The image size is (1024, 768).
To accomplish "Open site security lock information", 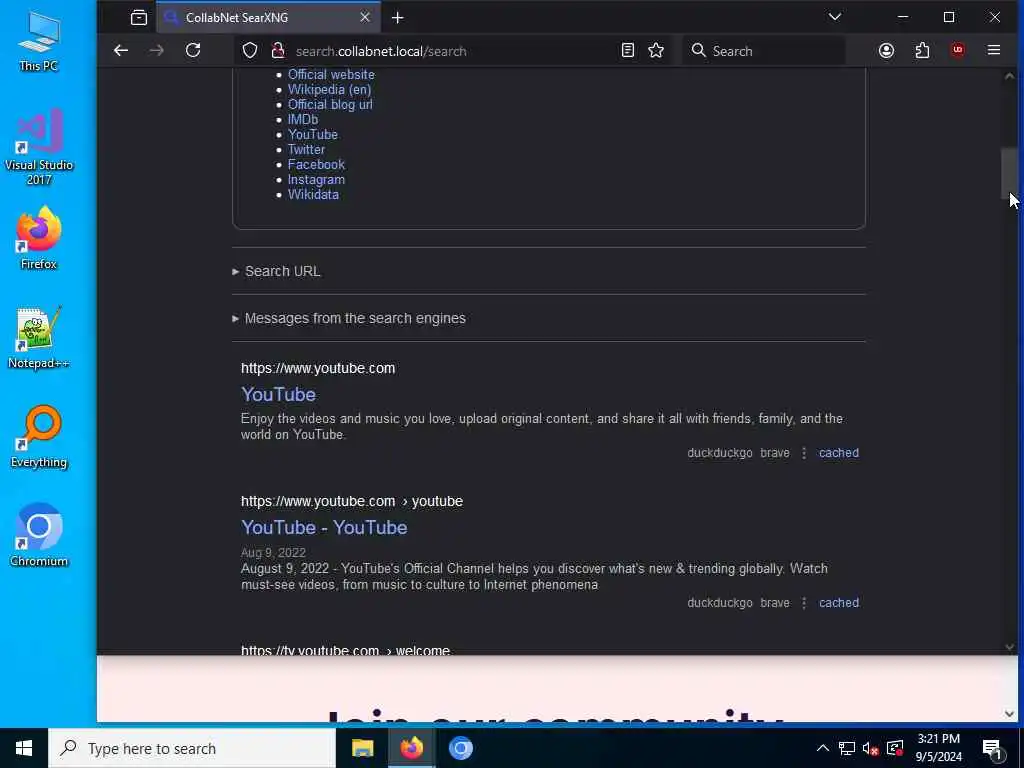I will (278, 50).
